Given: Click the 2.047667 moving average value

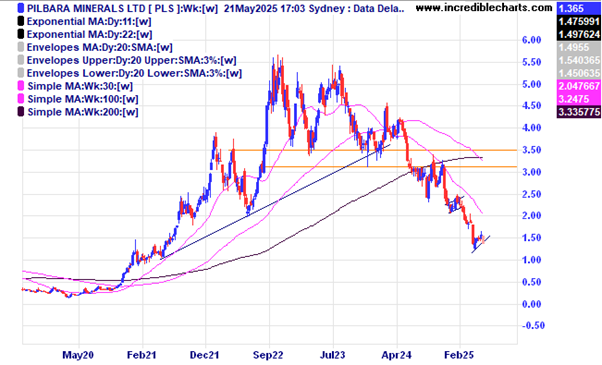Looking at the screenshot, I should click(579, 86).
